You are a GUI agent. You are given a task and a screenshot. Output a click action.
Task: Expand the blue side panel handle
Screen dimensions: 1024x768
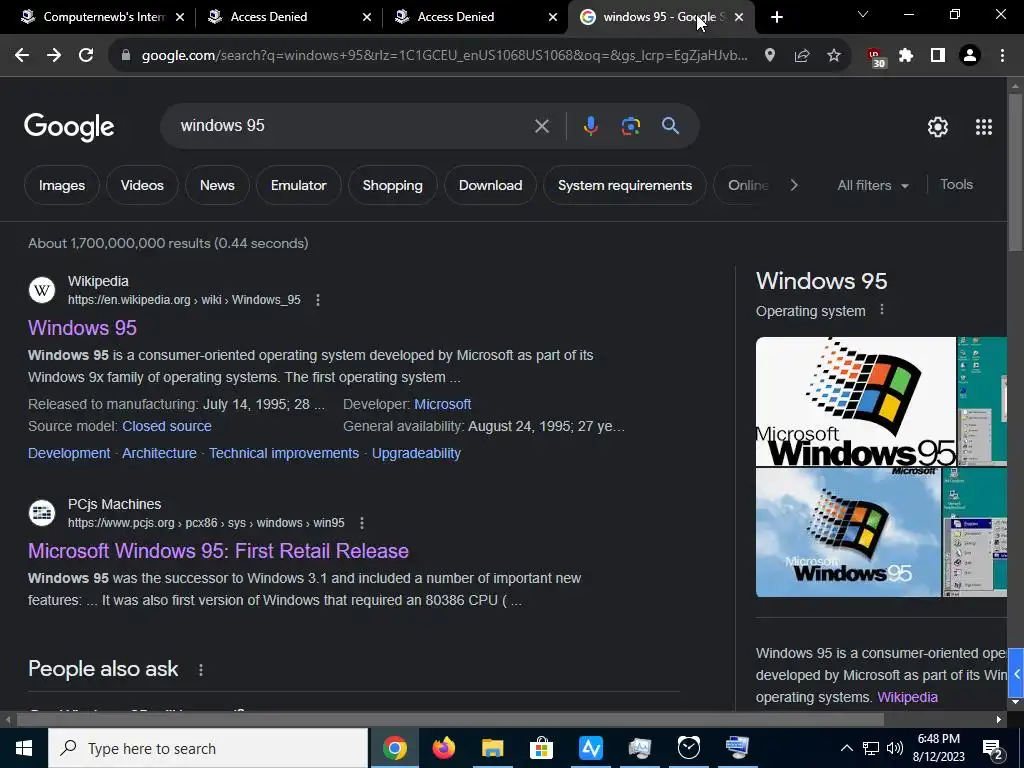(x=1016, y=674)
